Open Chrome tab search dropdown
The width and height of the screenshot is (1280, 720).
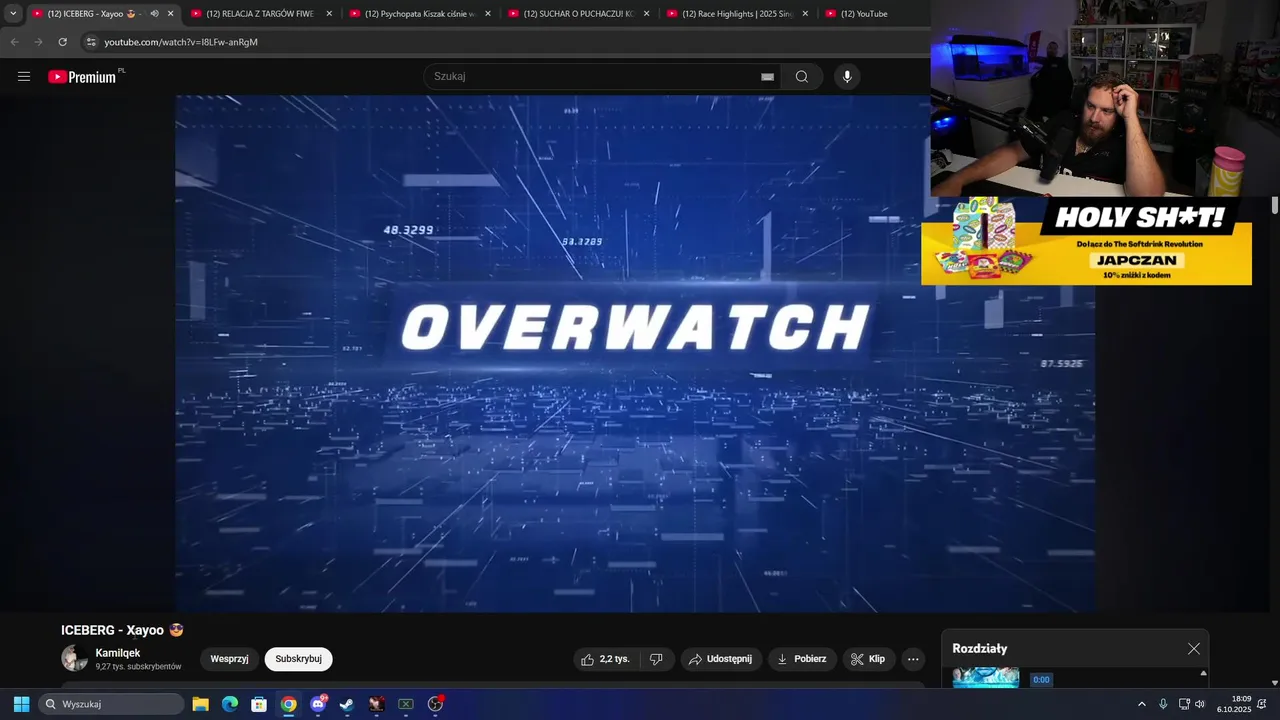coord(13,14)
